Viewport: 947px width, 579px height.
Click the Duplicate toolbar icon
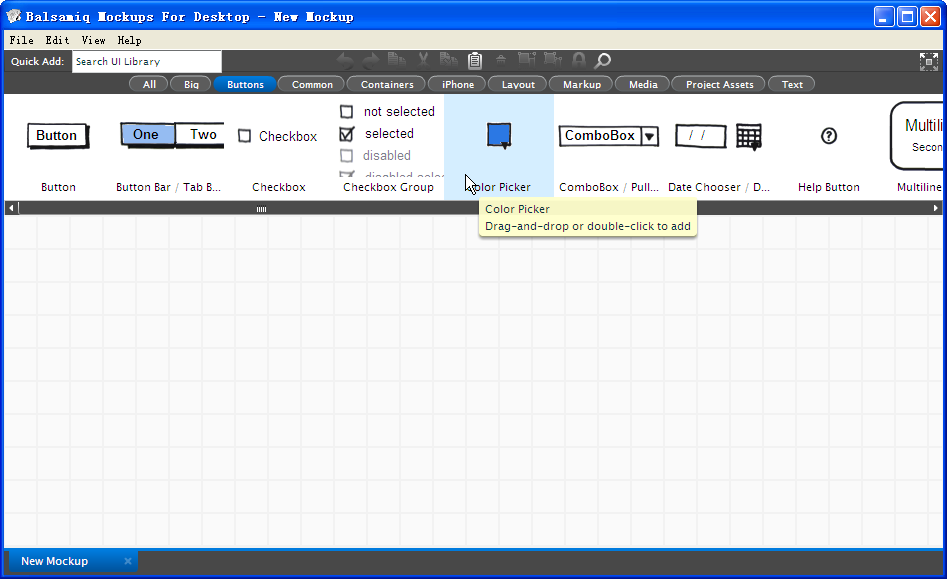click(x=396, y=60)
